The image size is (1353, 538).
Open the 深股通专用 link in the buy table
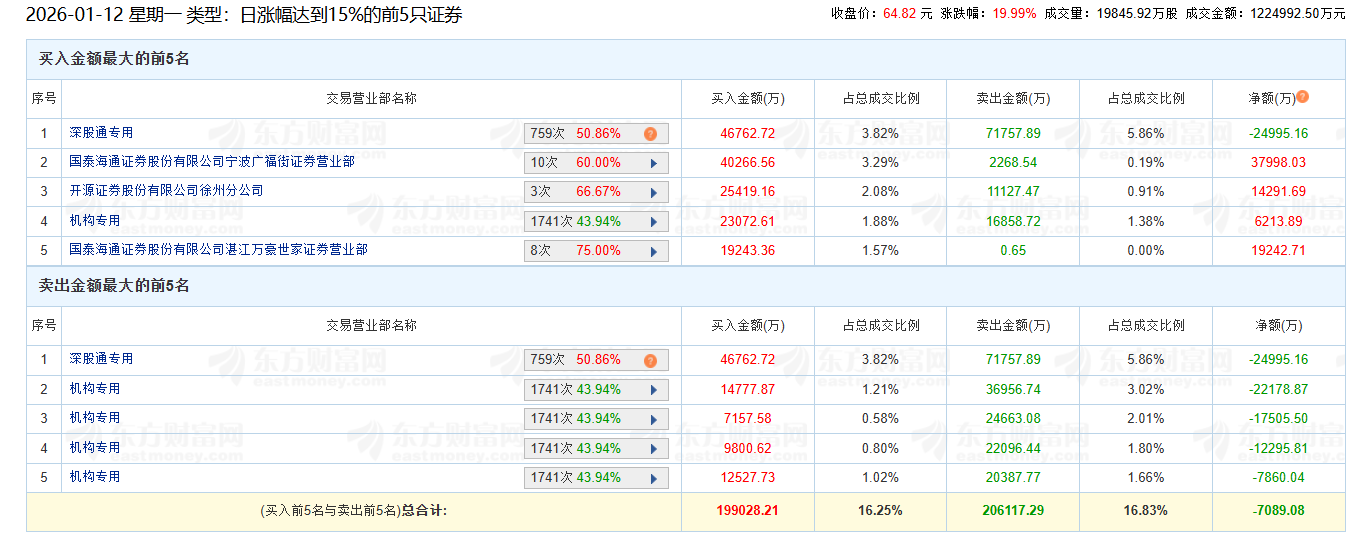tap(101, 133)
